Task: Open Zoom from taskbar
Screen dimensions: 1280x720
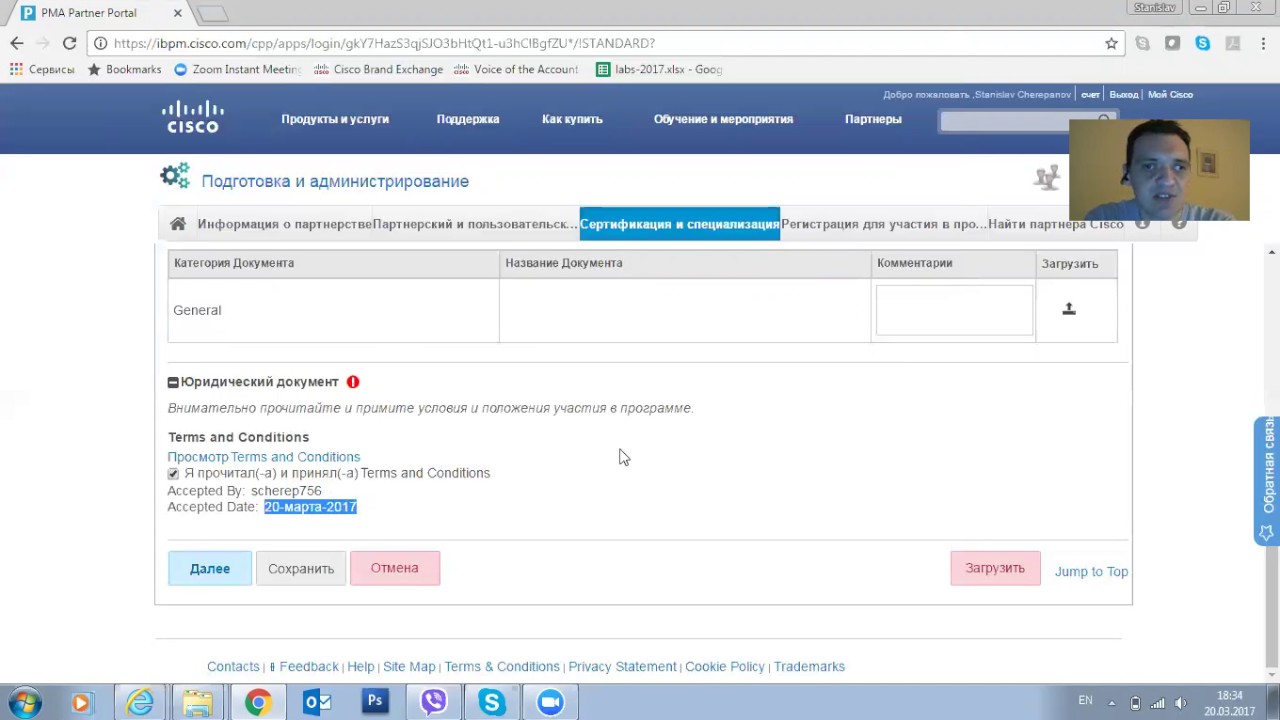Action: (550, 702)
